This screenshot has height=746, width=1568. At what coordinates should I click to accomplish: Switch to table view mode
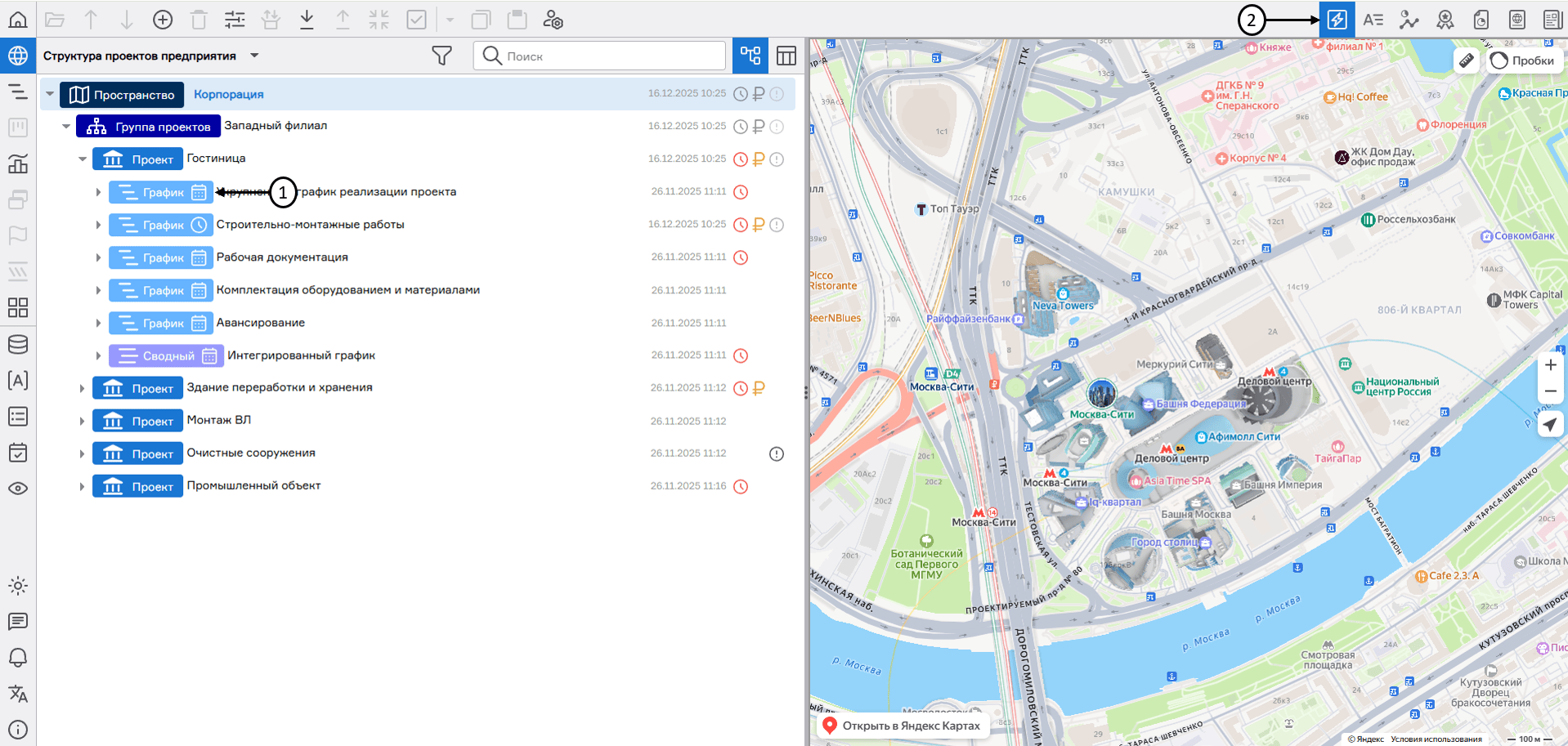tap(786, 56)
